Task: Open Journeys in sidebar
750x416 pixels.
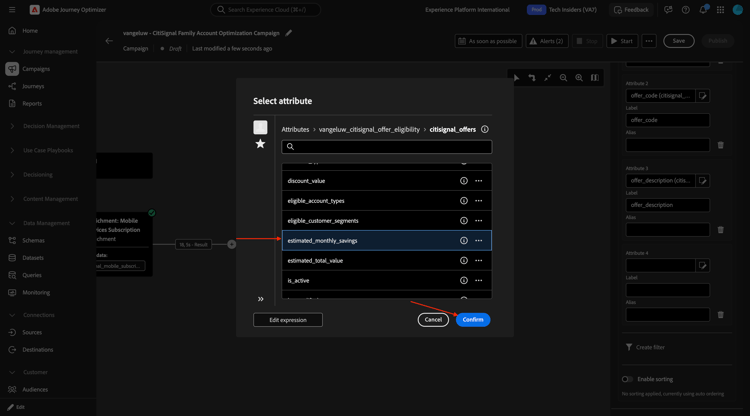Action: coord(33,86)
